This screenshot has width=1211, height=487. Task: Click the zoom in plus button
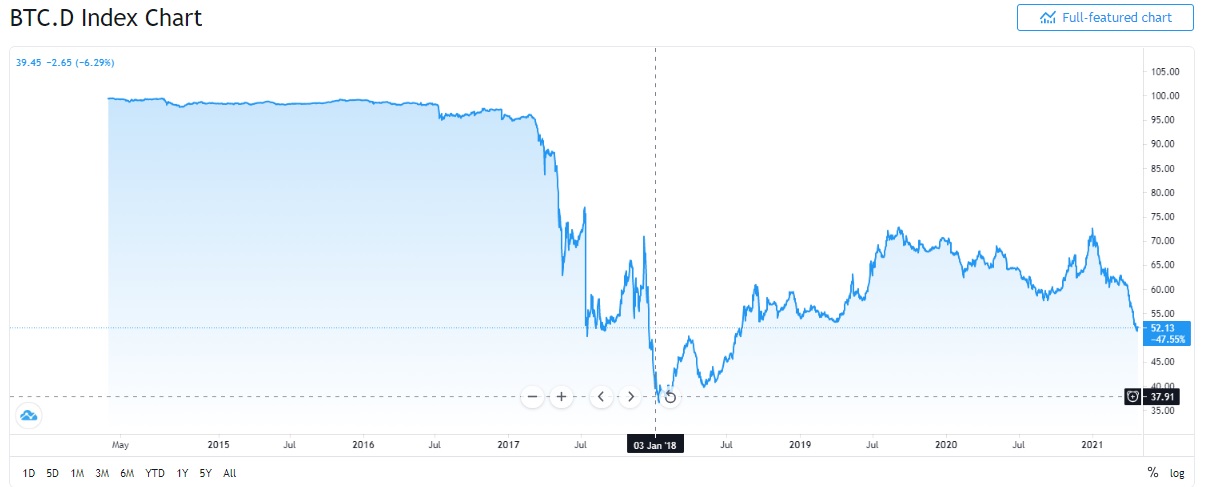pyautogui.click(x=562, y=397)
